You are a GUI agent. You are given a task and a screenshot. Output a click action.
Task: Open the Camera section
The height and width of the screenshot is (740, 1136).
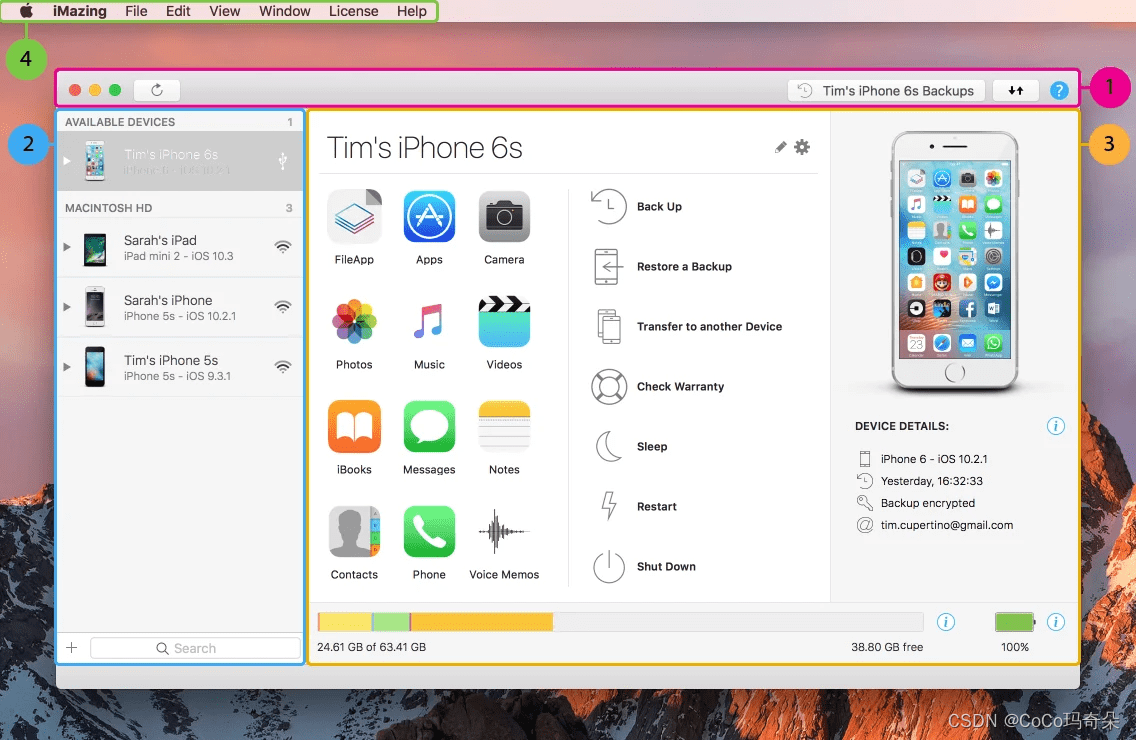(x=504, y=217)
